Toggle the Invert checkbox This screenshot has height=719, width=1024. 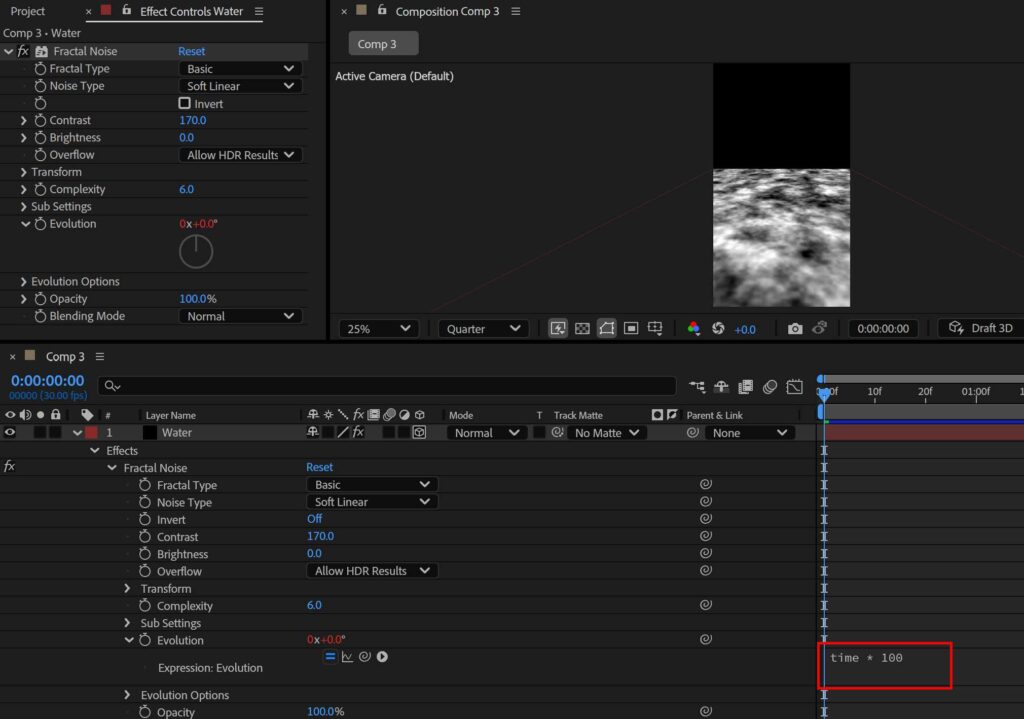pyautogui.click(x=184, y=103)
